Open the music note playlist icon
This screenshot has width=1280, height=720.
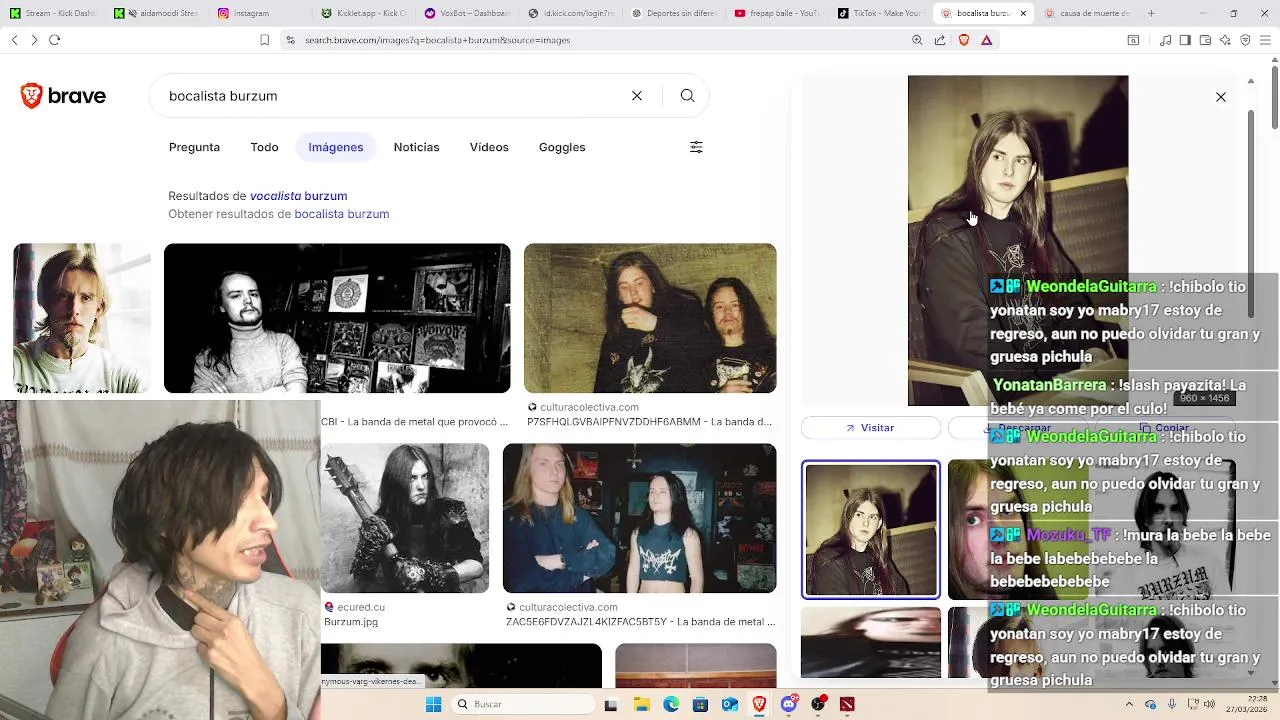(x=1166, y=40)
